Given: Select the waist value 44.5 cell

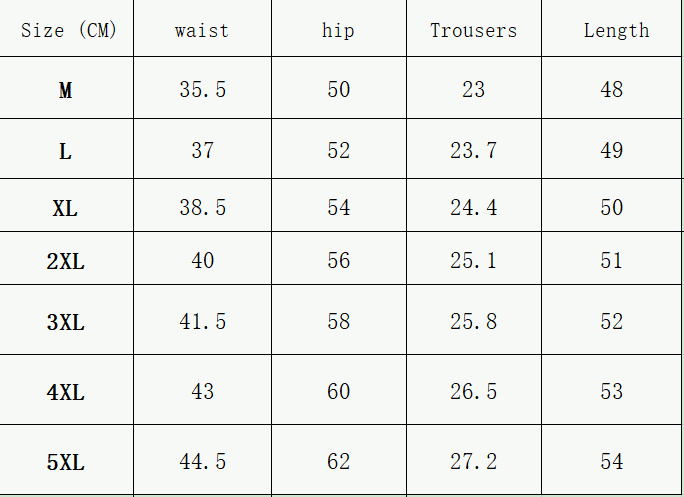Looking at the screenshot, I should [203, 462].
